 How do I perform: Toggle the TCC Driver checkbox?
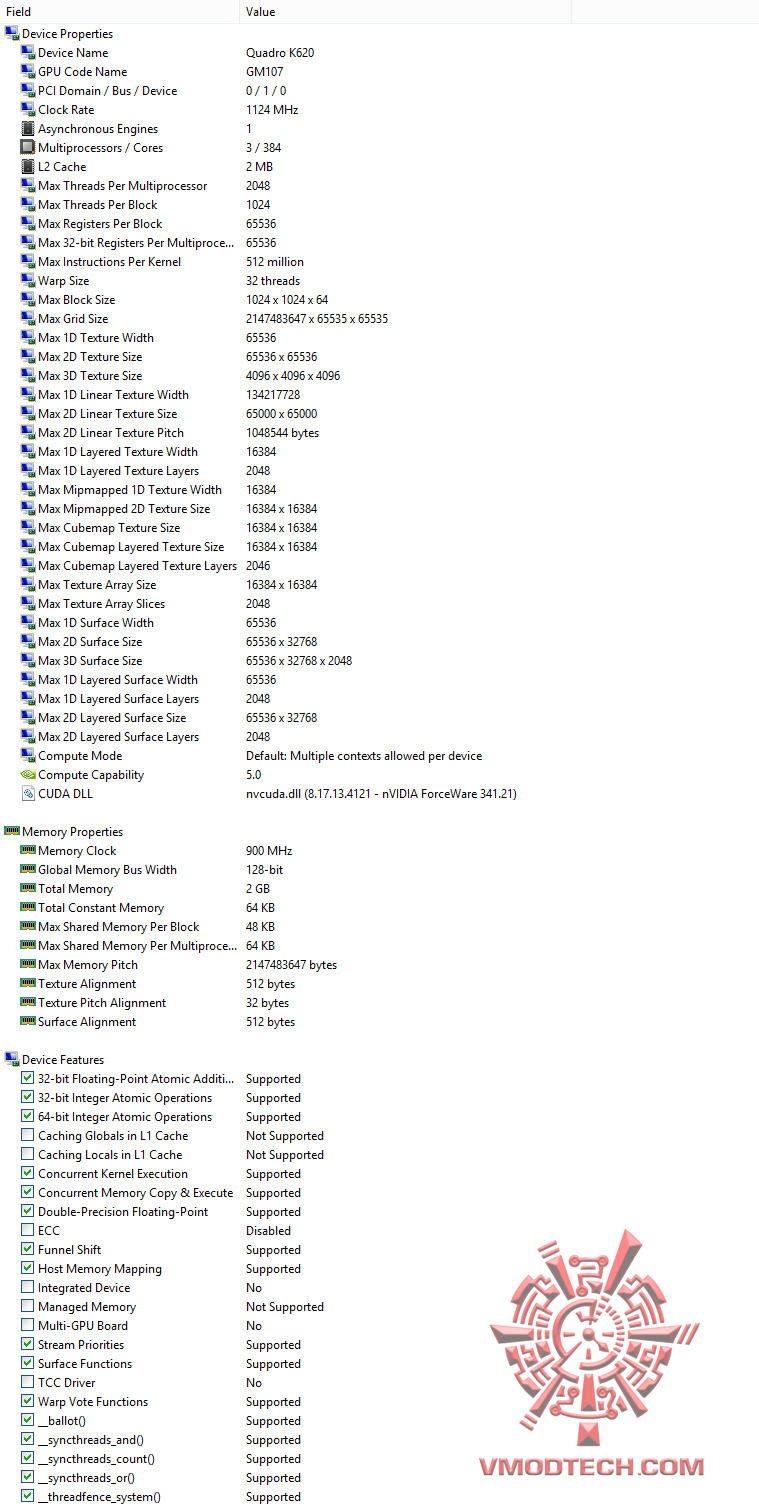28,1382
